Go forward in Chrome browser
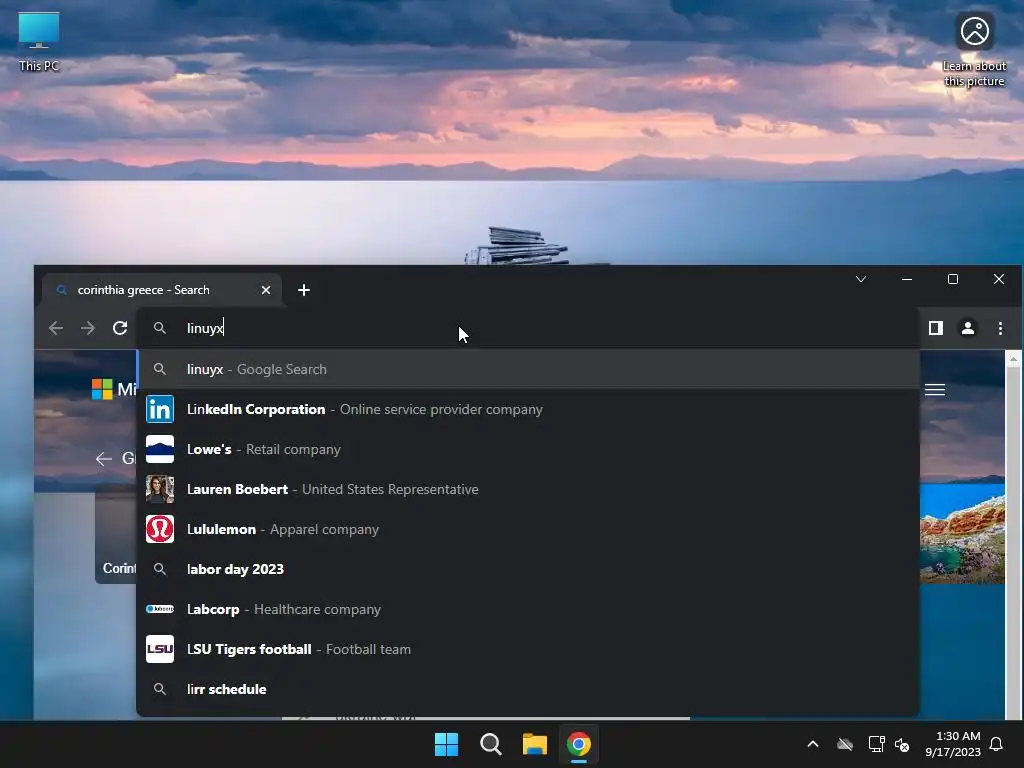Screen dimensions: 1024x768 click(88, 328)
